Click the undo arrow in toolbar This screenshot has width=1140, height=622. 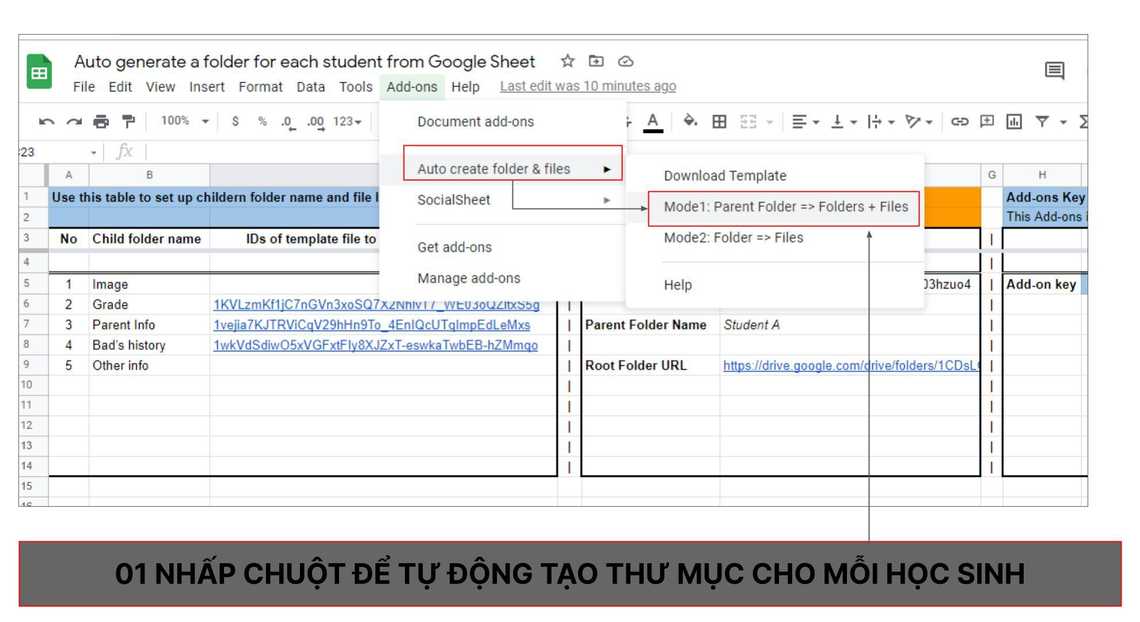point(46,122)
